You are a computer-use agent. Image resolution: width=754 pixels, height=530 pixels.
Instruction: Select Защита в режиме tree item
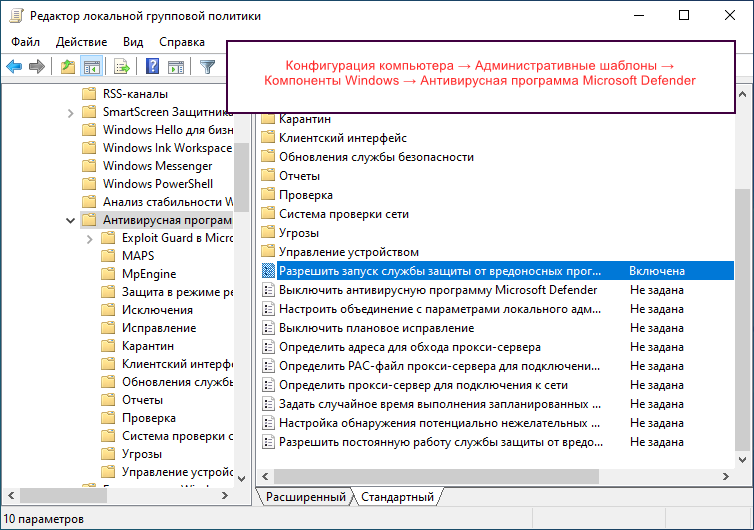pyautogui.click(x=177, y=292)
